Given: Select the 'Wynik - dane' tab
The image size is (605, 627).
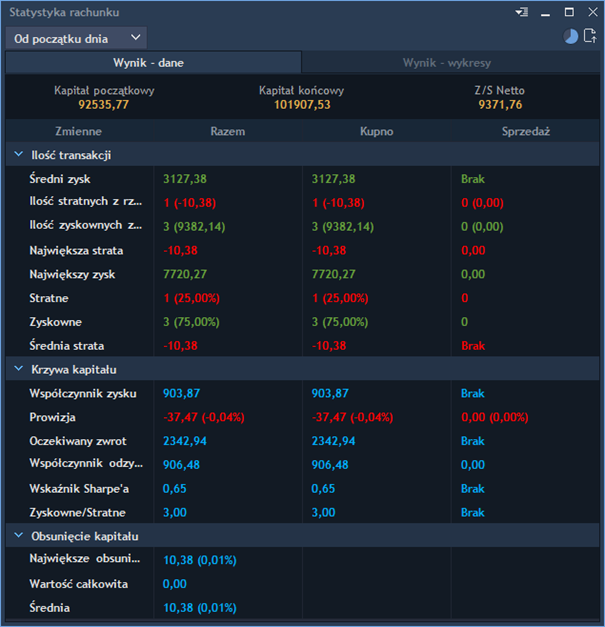Looking at the screenshot, I should click(150, 63).
